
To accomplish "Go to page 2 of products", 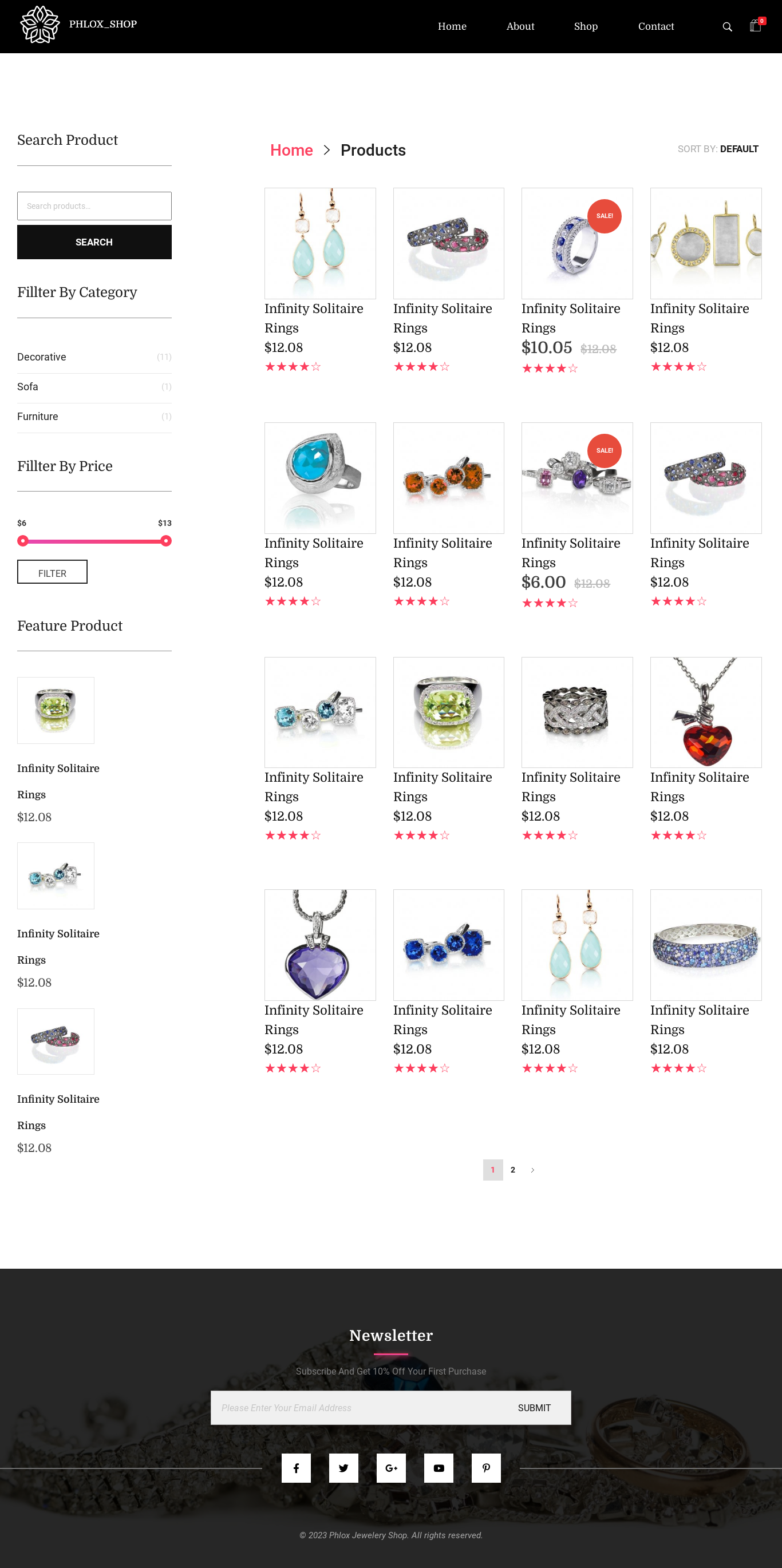I will (513, 1169).
